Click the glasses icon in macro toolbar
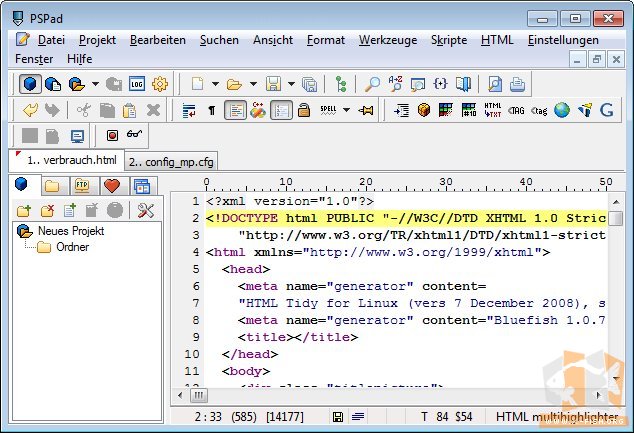The width and height of the screenshot is (634, 433). (x=134, y=134)
